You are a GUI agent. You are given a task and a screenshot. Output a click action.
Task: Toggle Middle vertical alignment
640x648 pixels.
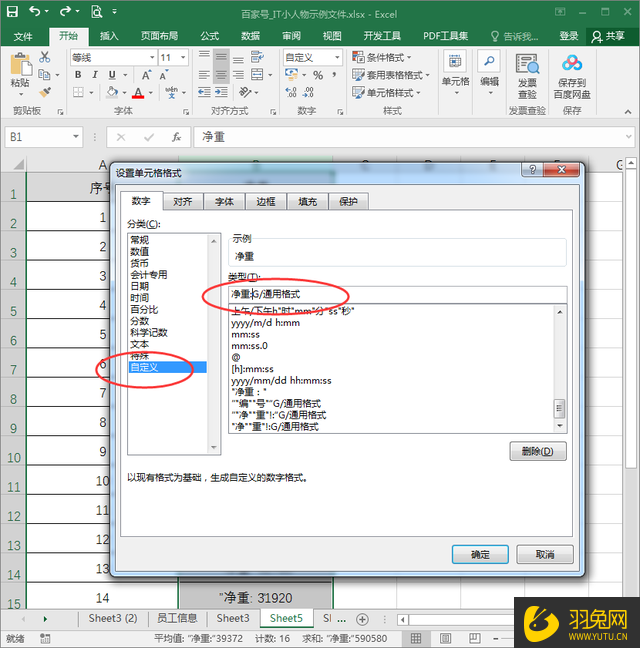click(x=221, y=57)
